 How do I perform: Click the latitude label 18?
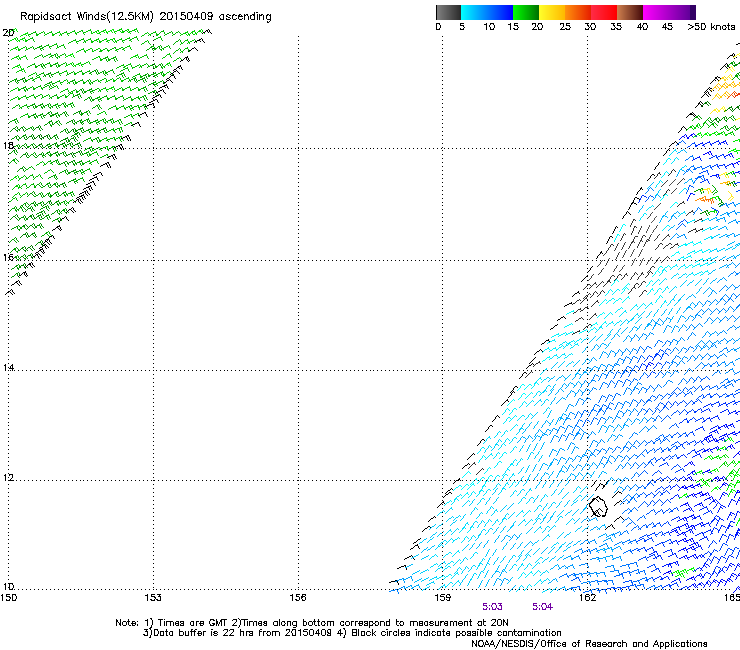click(8, 145)
